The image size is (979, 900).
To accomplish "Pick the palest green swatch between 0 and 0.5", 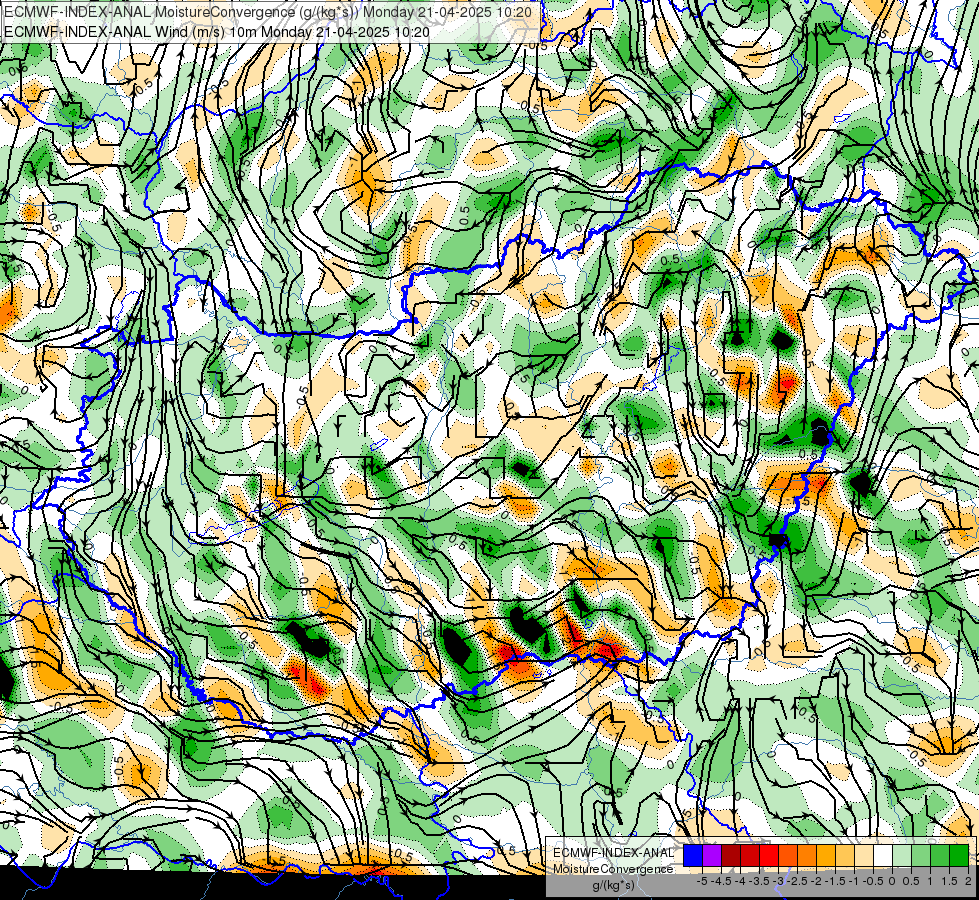I will coord(902,855).
